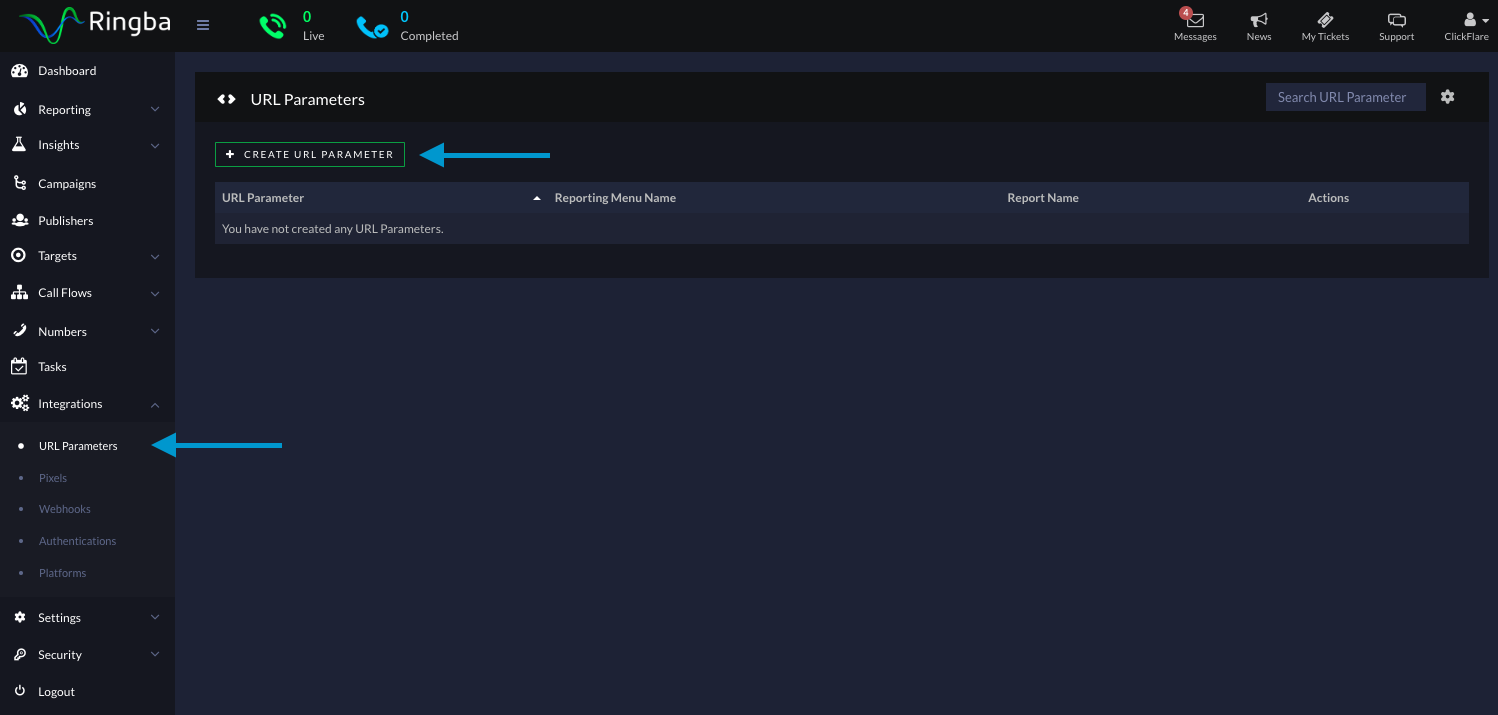
Task: Expand the Insights menu chevron
Action: point(155,145)
